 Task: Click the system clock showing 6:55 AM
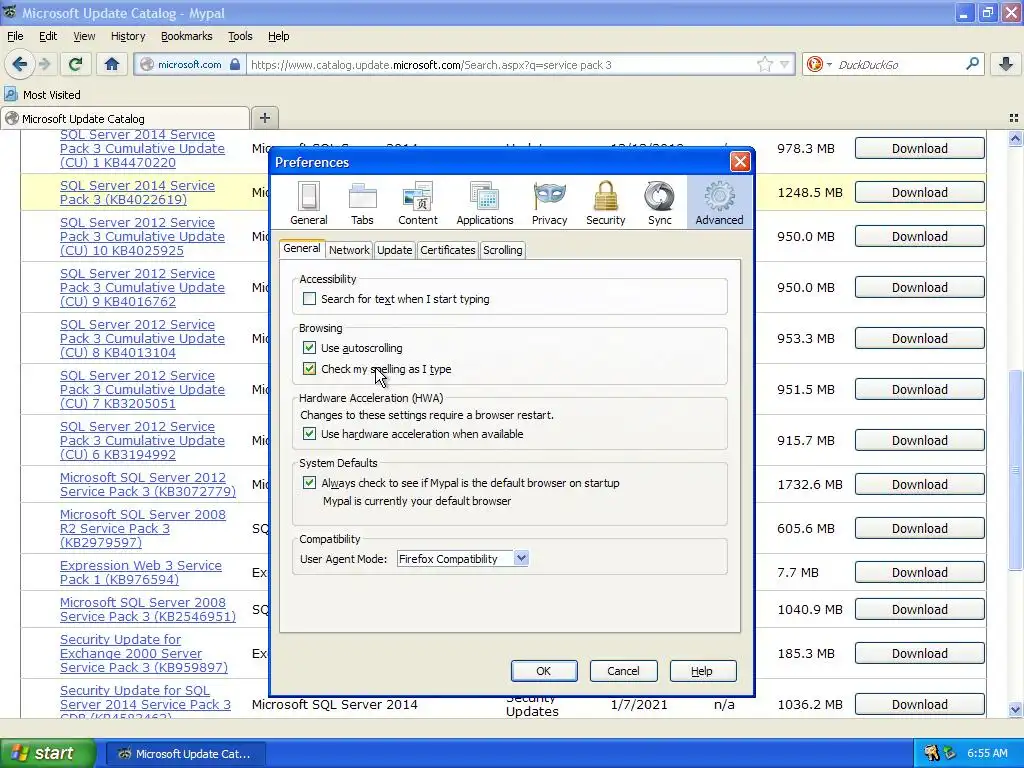(987, 753)
